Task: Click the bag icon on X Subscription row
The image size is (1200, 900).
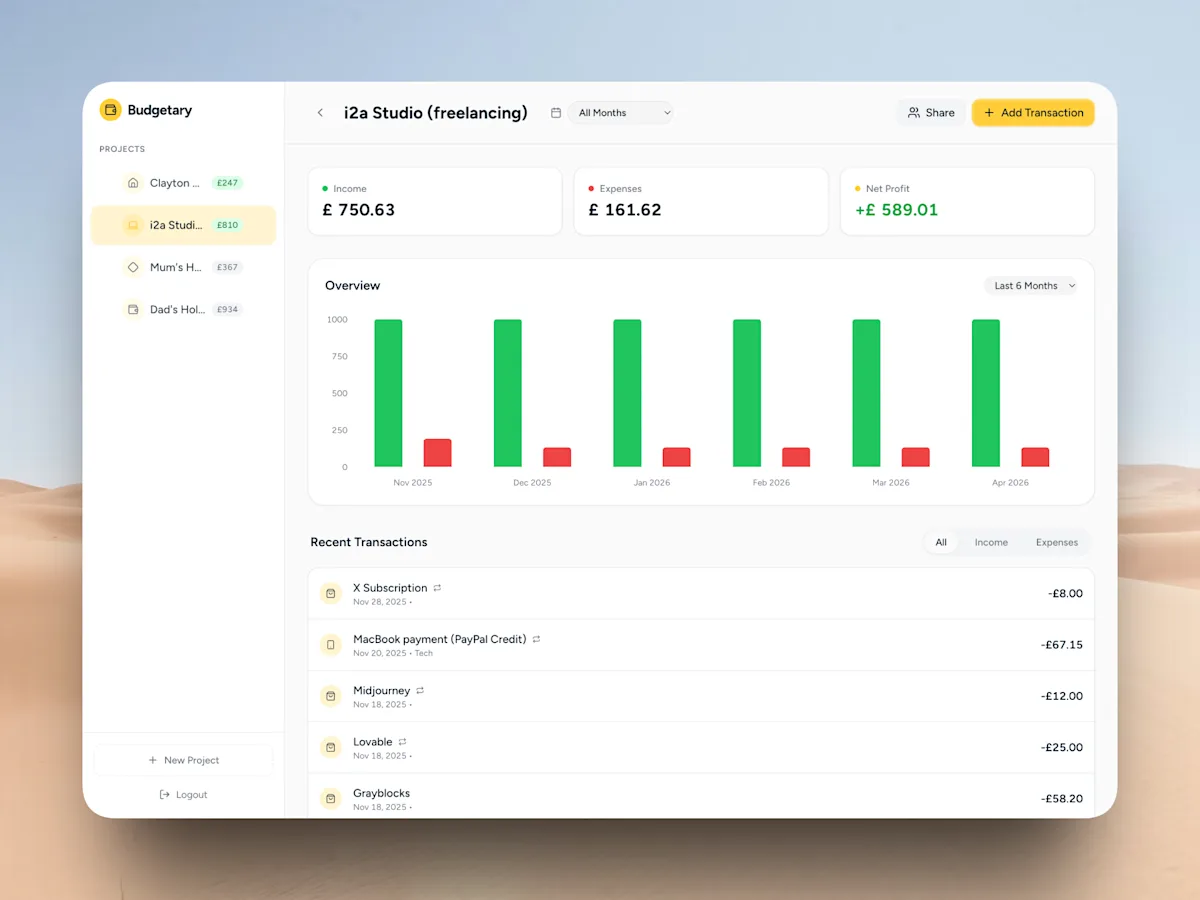Action: pyautogui.click(x=331, y=594)
